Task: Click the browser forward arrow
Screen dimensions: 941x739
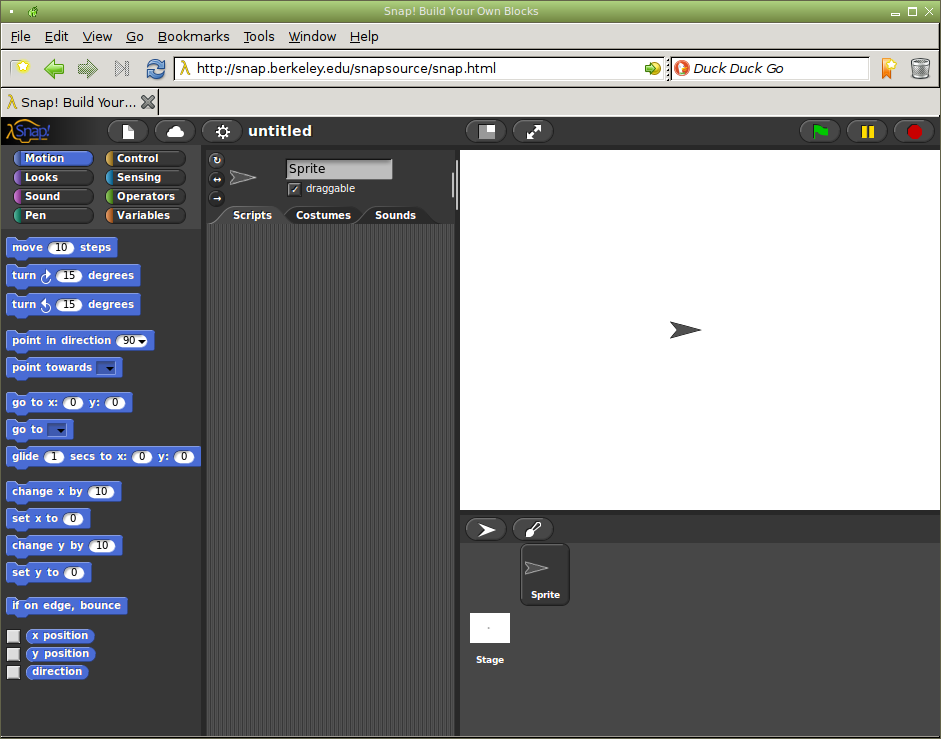Action: 88,68
